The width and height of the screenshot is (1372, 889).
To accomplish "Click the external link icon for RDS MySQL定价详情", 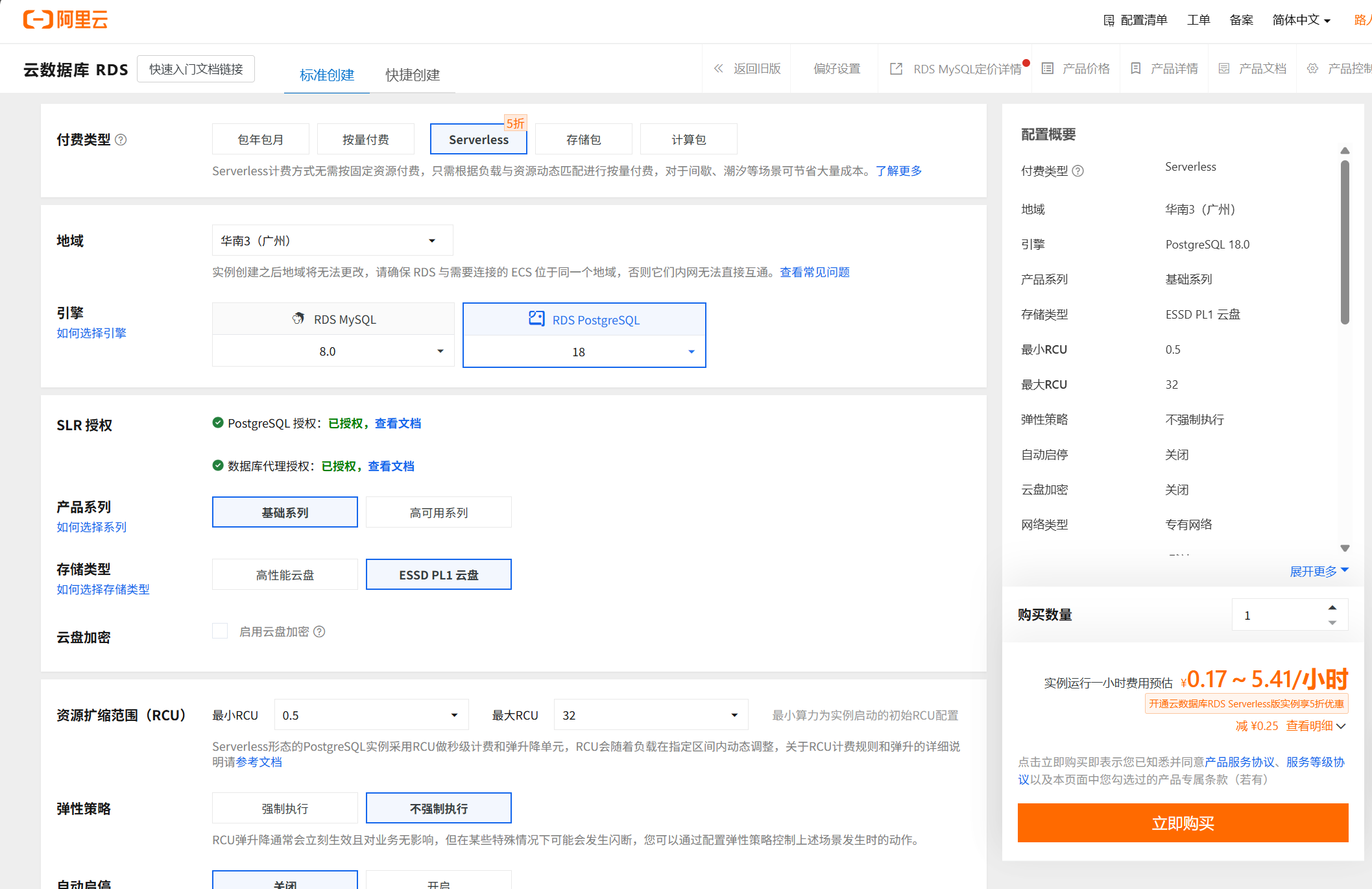I will (x=896, y=69).
